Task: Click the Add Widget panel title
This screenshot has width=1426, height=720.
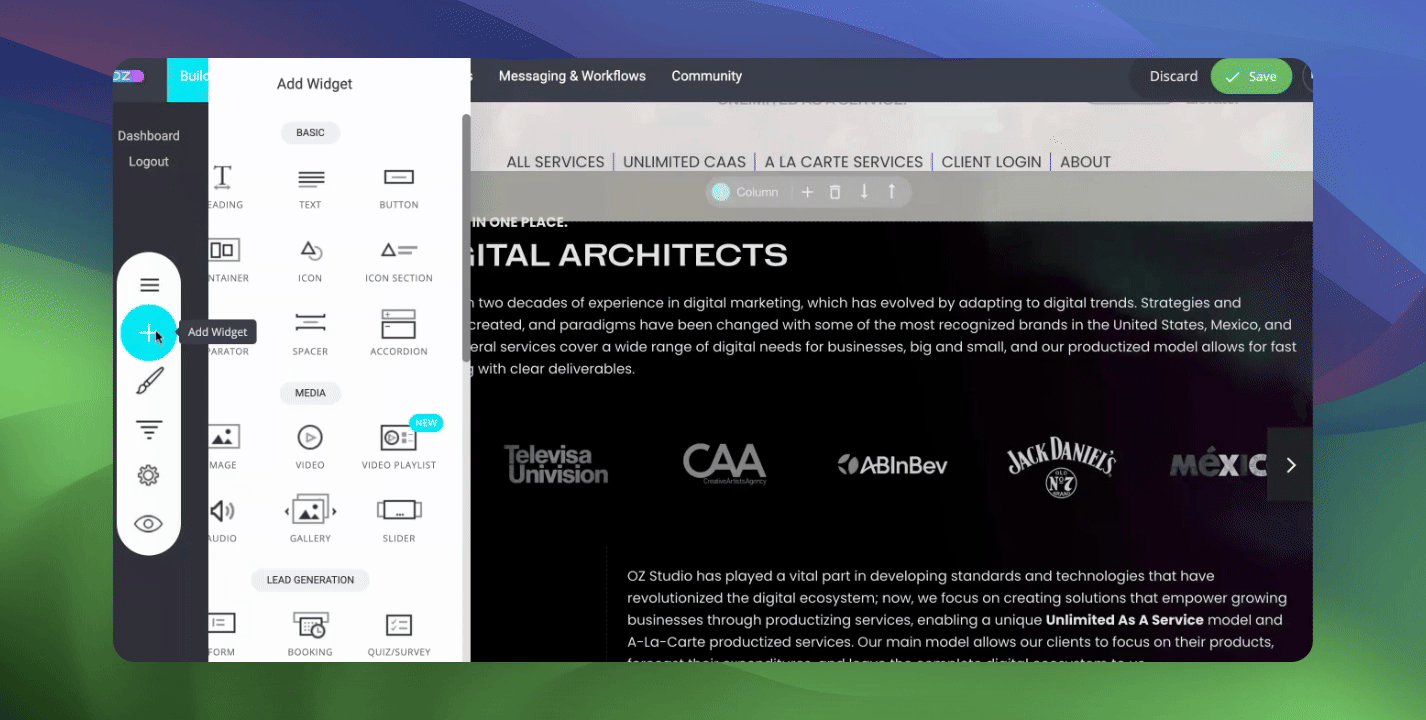Action: click(x=314, y=84)
